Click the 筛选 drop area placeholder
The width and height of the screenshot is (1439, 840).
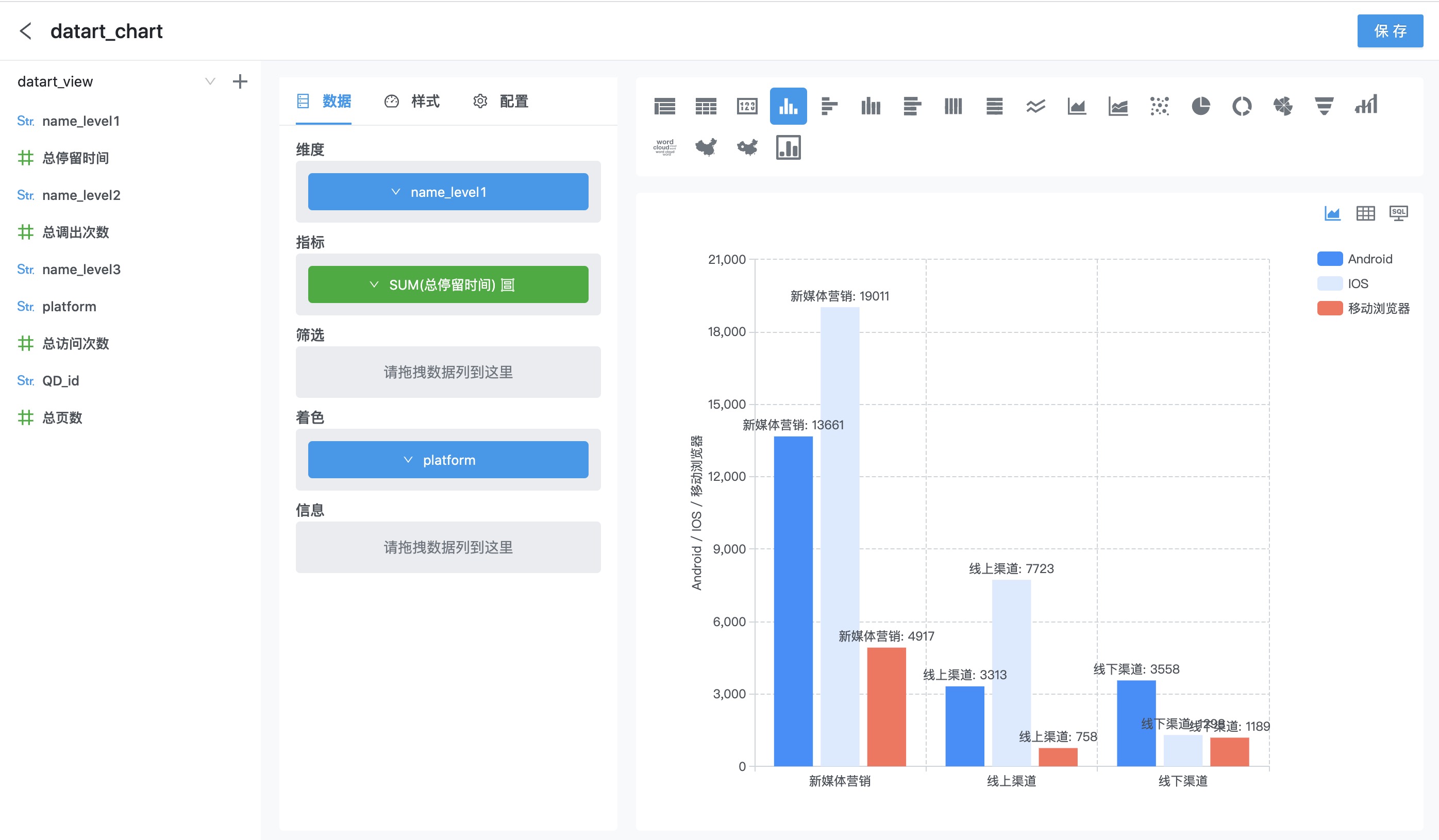(448, 372)
